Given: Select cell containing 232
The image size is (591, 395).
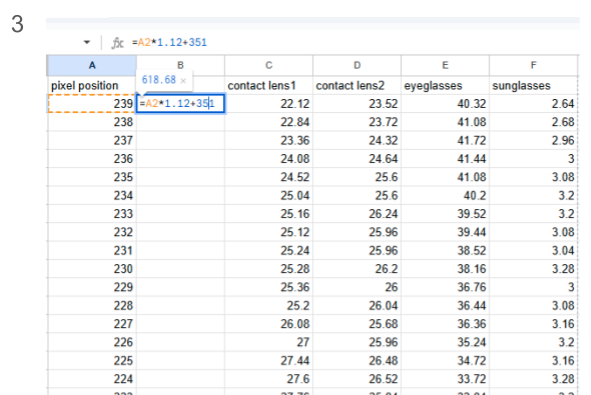Looking at the screenshot, I should 92,232.
